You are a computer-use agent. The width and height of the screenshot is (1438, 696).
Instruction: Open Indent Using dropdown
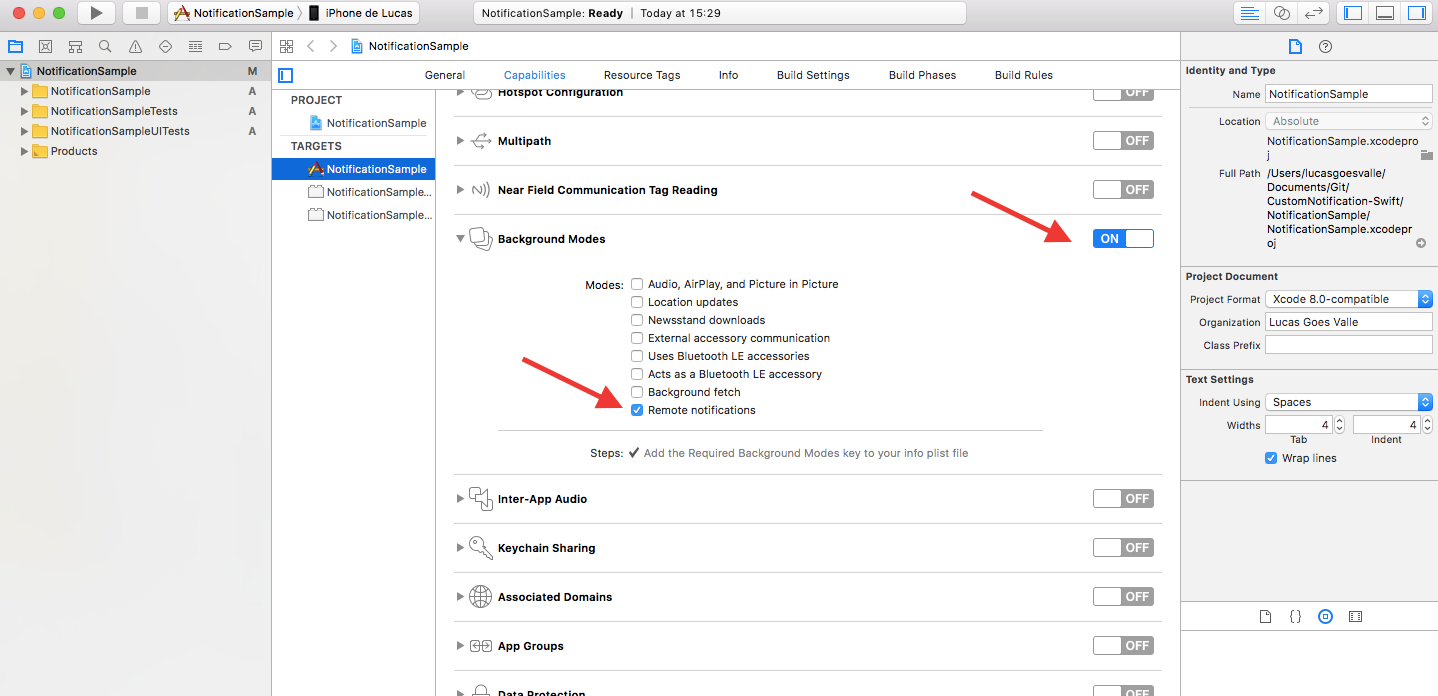click(x=1349, y=402)
